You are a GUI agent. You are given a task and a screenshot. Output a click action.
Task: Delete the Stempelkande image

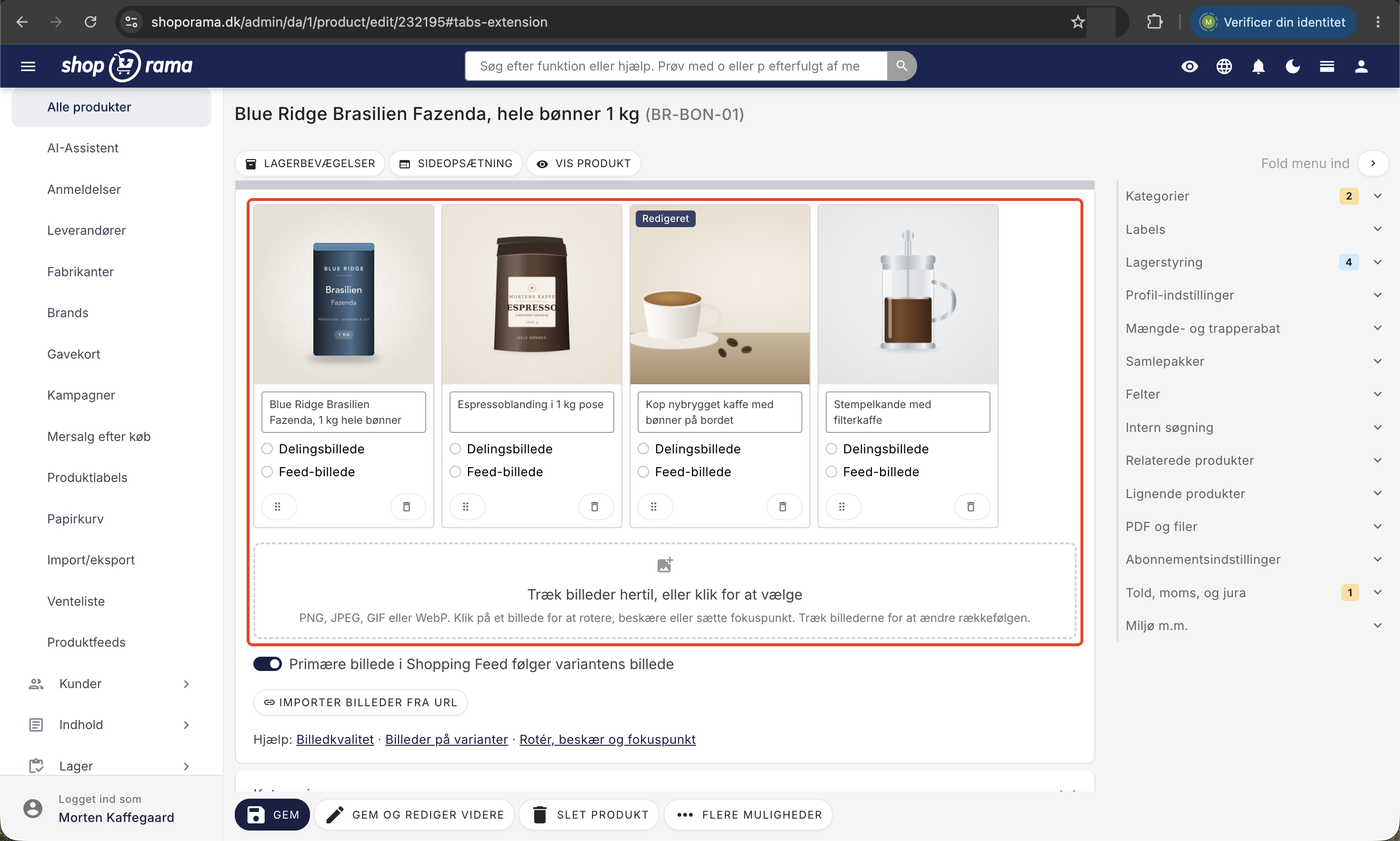coord(971,507)
